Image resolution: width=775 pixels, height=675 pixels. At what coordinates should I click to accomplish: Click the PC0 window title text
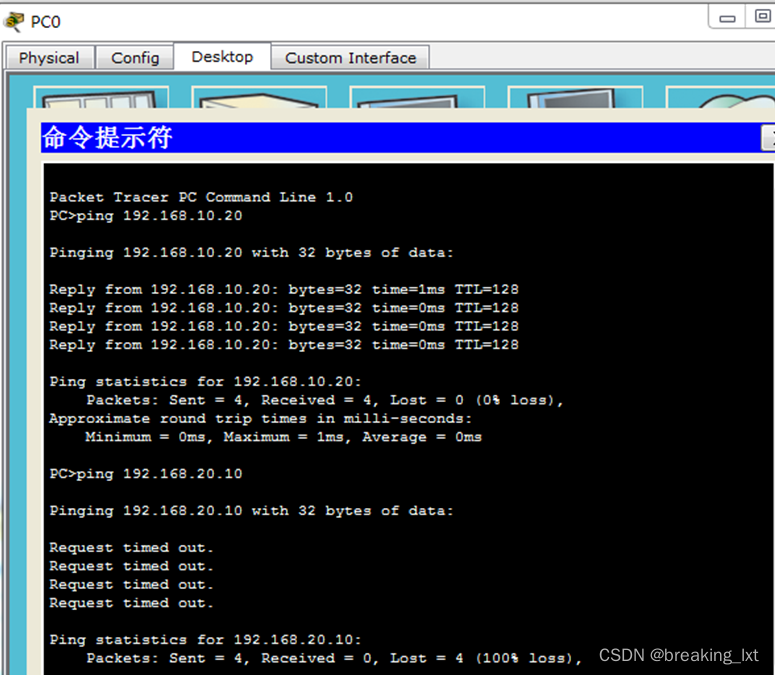(45, 22)
